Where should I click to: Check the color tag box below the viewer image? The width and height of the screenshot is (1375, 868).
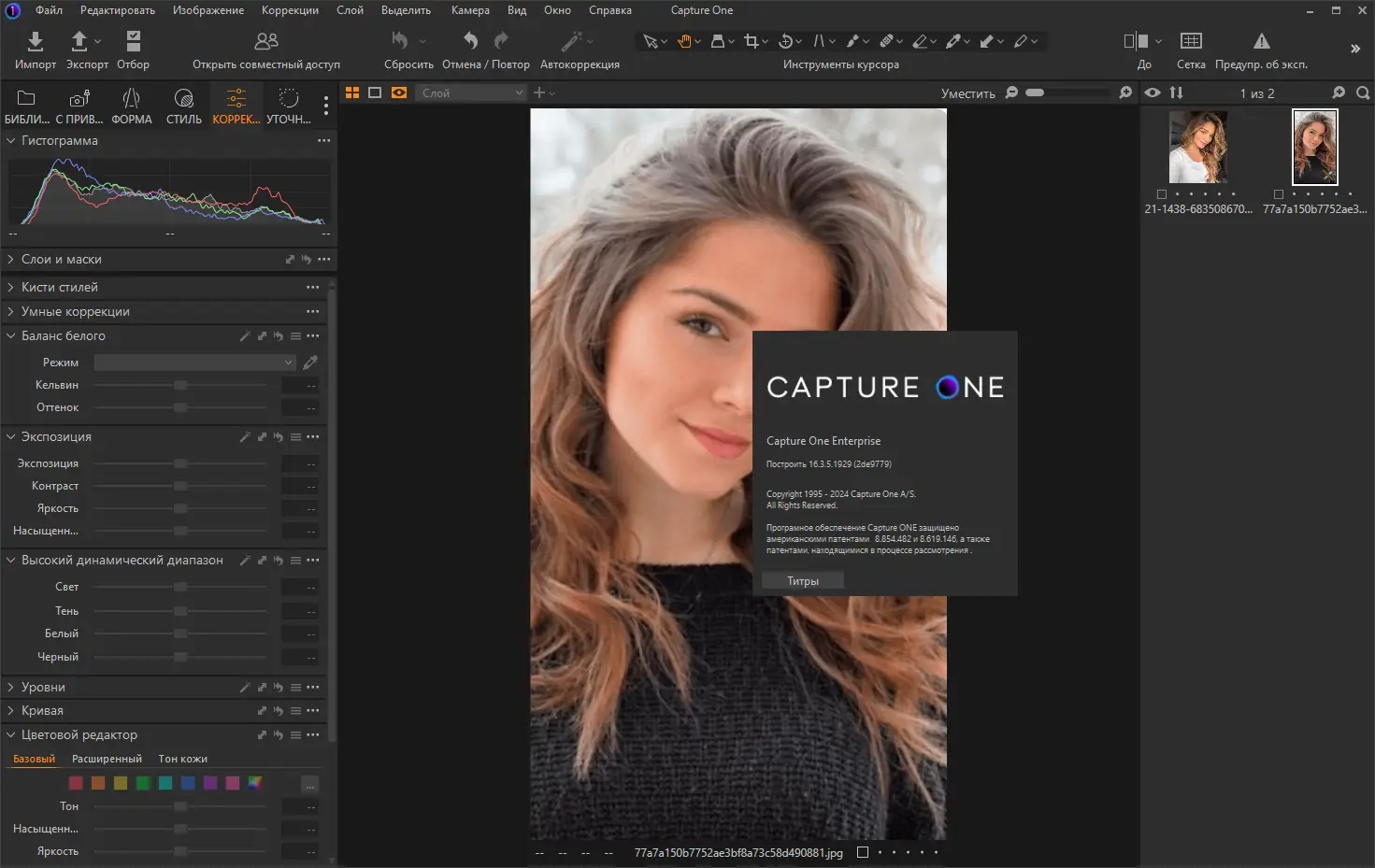click(x=863, y=852)
